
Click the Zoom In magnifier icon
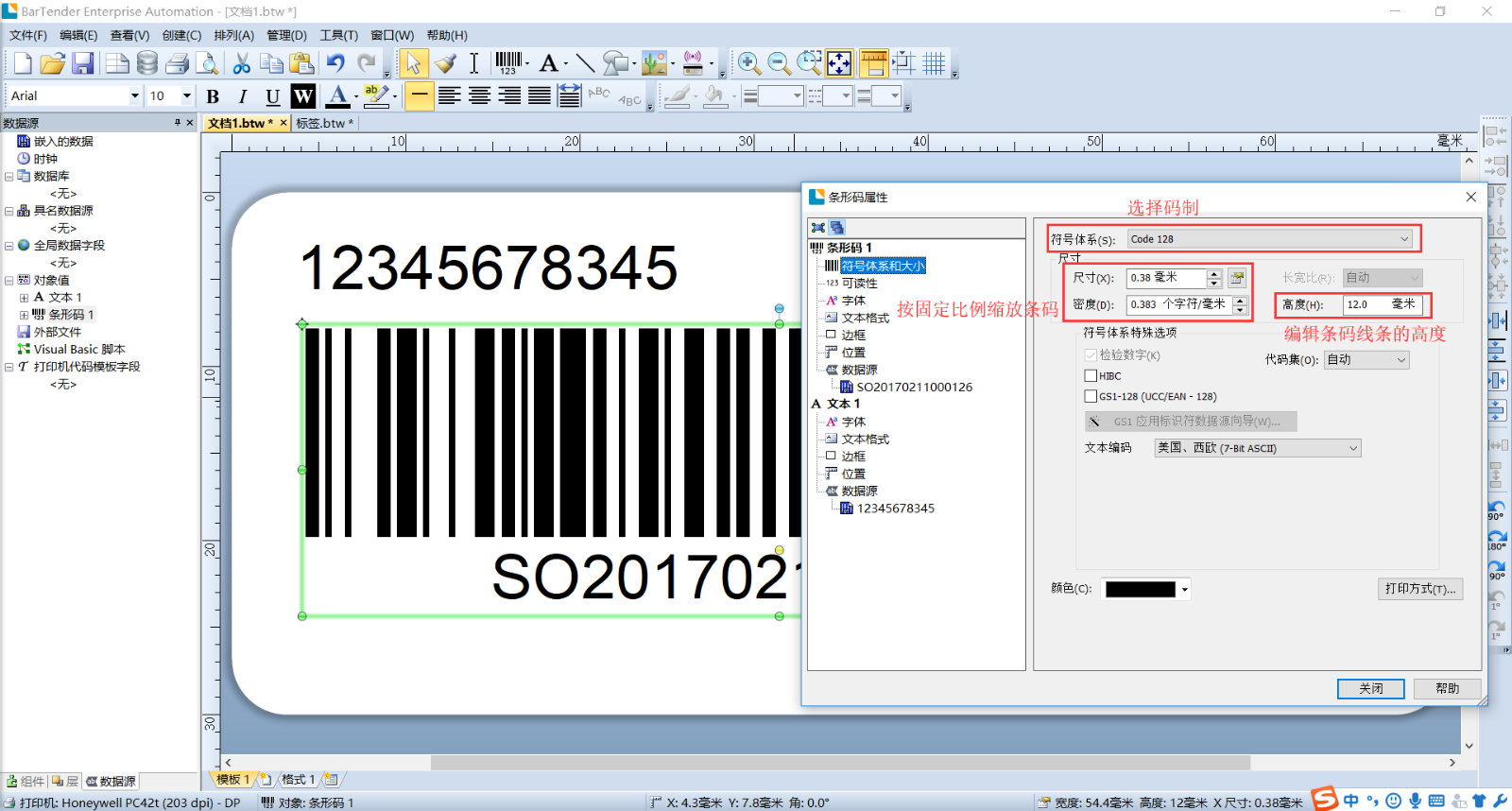point(748,63)
